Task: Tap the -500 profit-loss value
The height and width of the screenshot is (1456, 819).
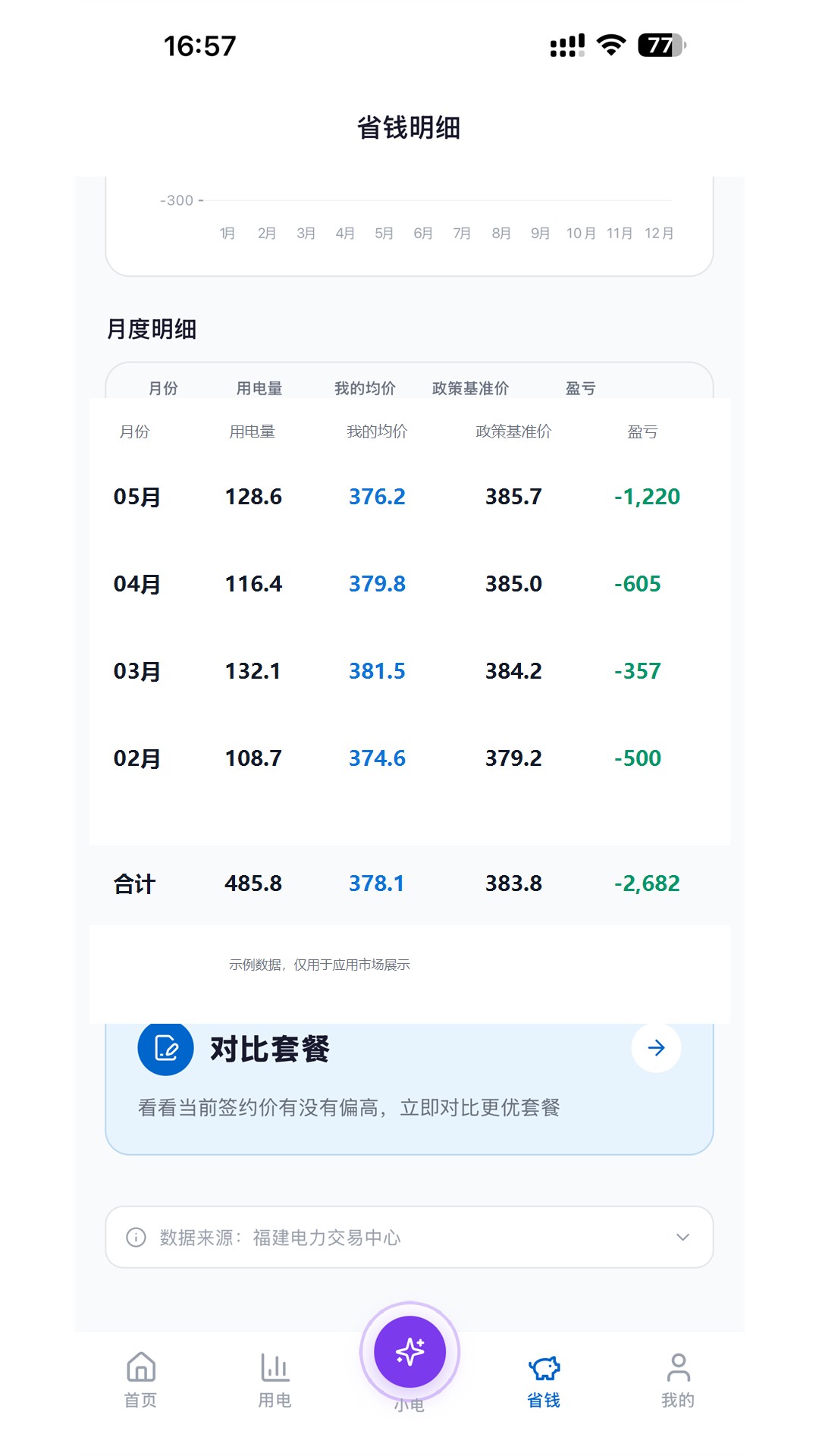Action: (x=637, y=758)
